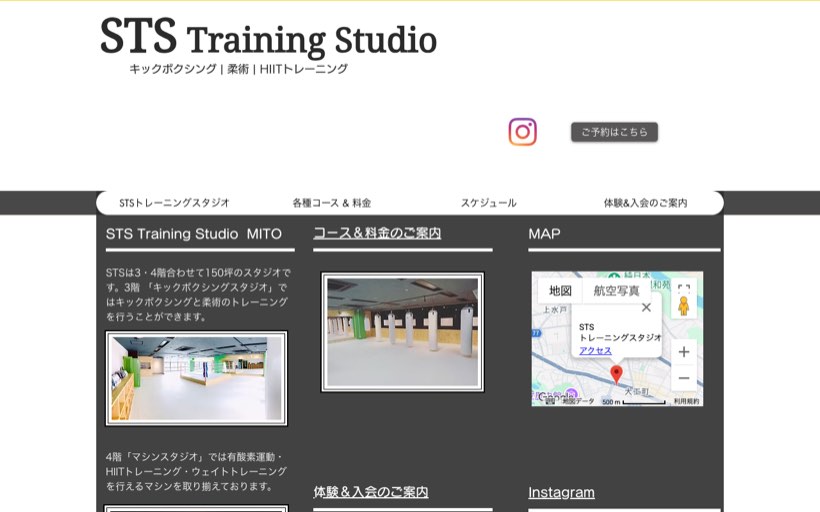Toggle fullscreen map view
The image size is (820, 512).
684,288
